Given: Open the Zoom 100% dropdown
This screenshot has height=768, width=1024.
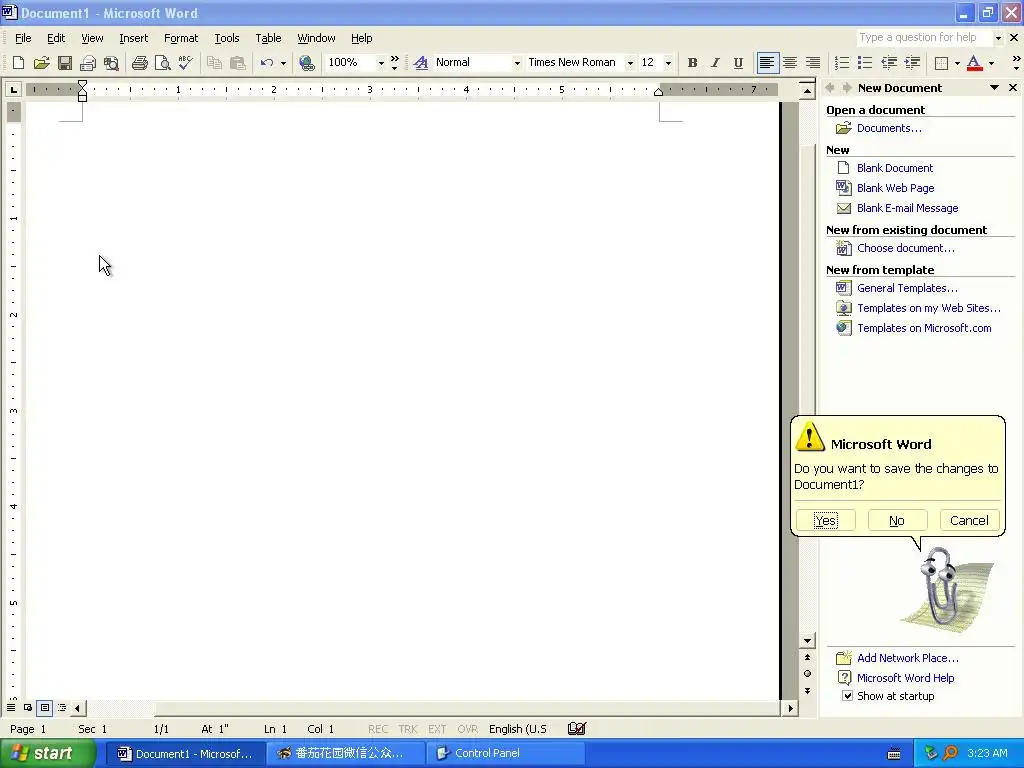Looking at the screenshot, I should 381,63.
